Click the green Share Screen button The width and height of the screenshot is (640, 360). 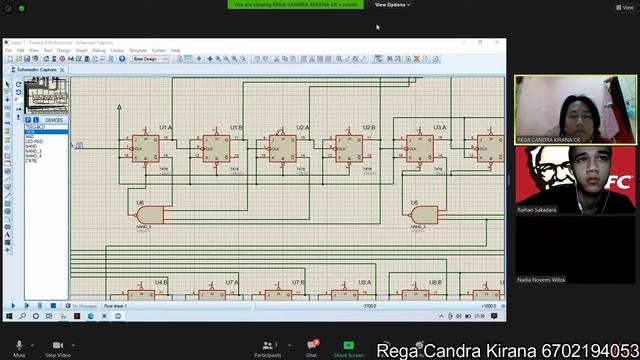click(x=348, y=349)
